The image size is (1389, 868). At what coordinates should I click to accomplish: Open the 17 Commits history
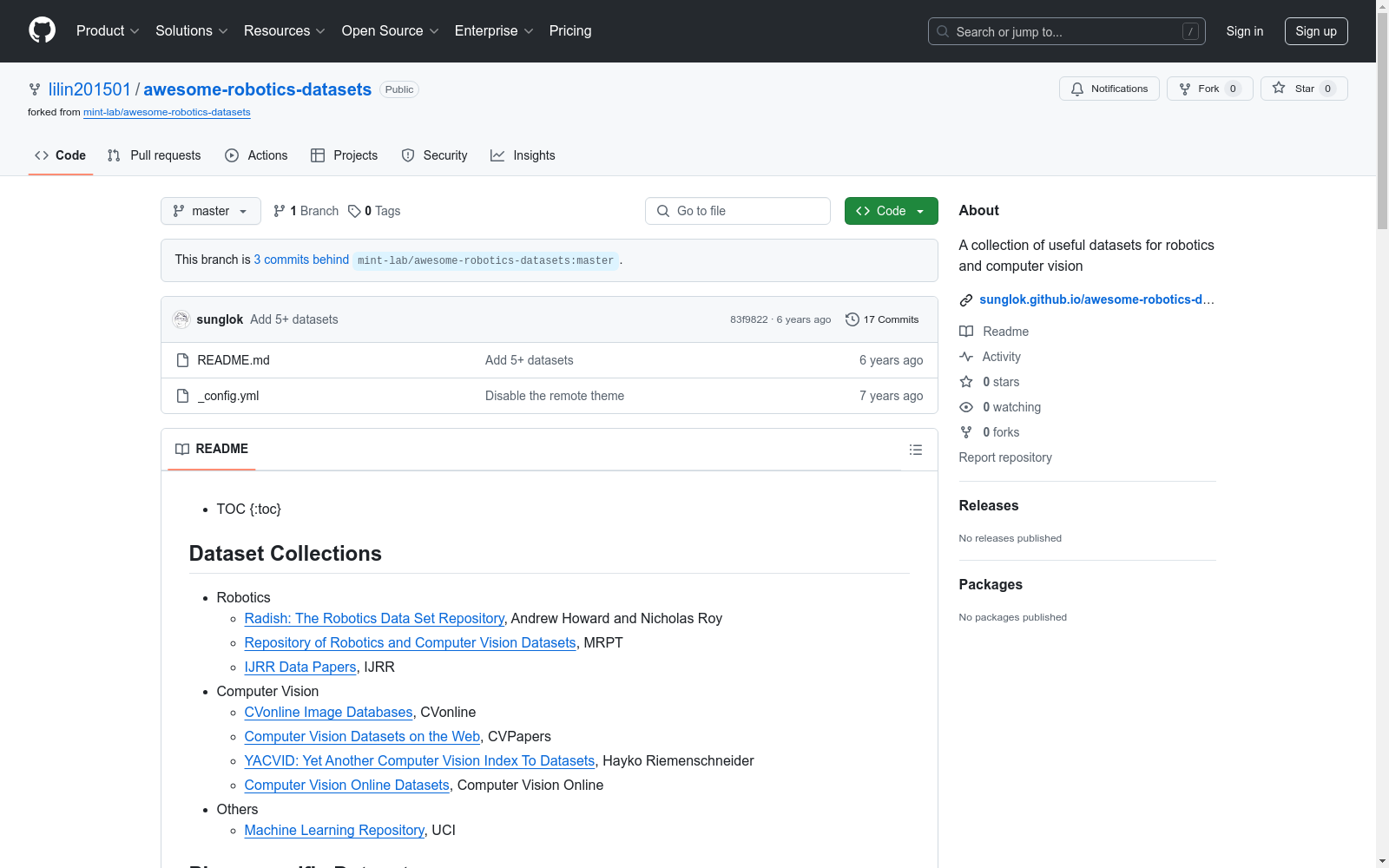882,319
